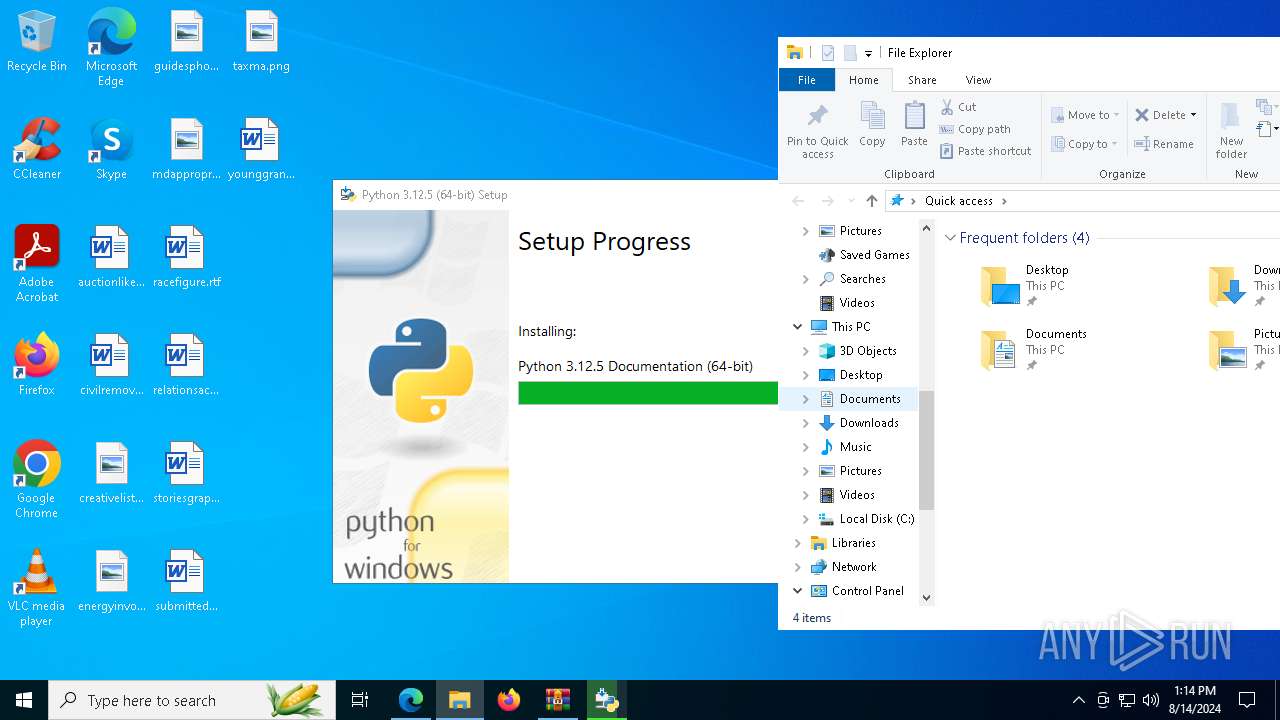Open the Move to dropdown
1280x720 pixels.
click(1086, 115)
